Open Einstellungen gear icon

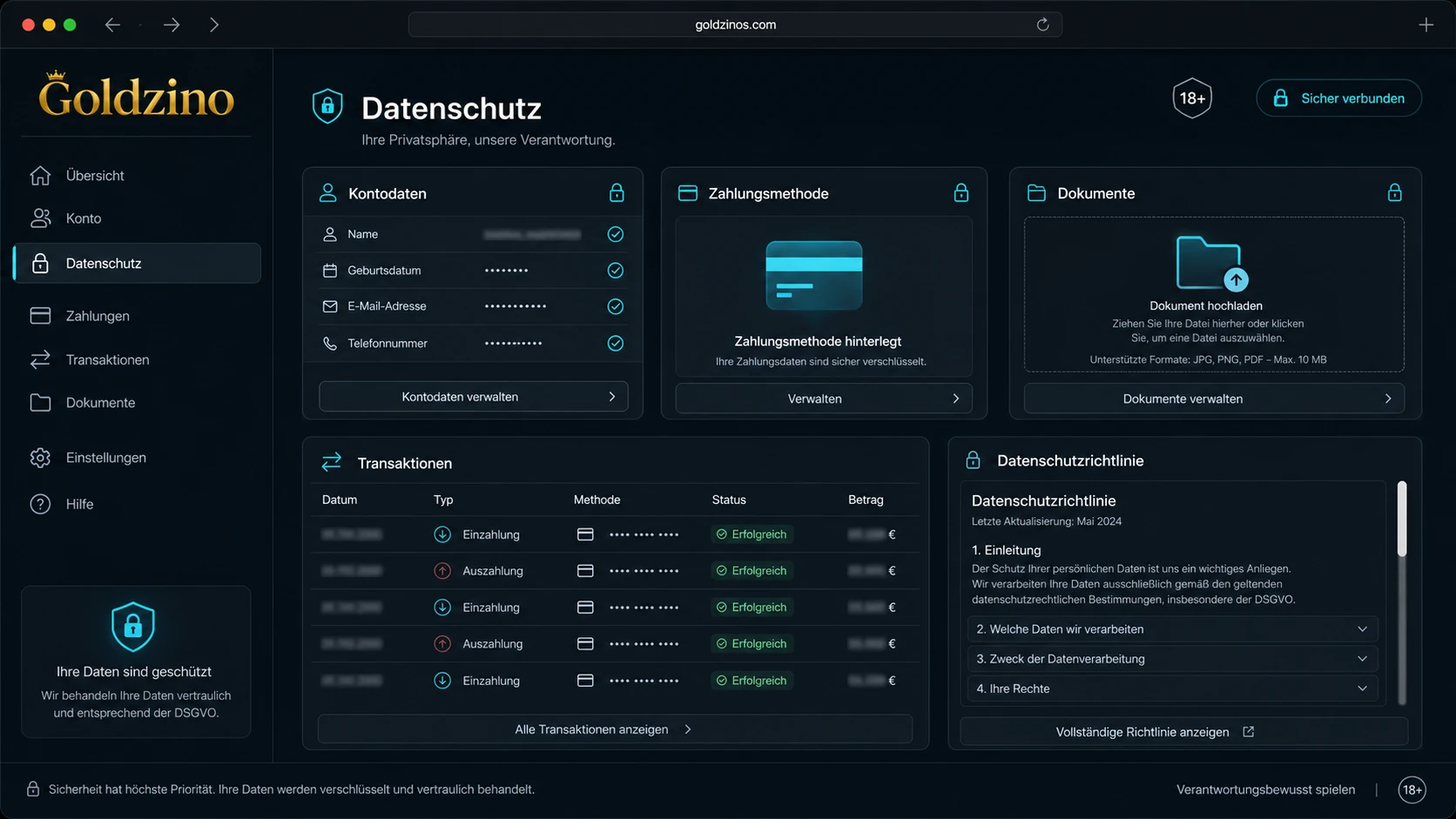(40, 457)
